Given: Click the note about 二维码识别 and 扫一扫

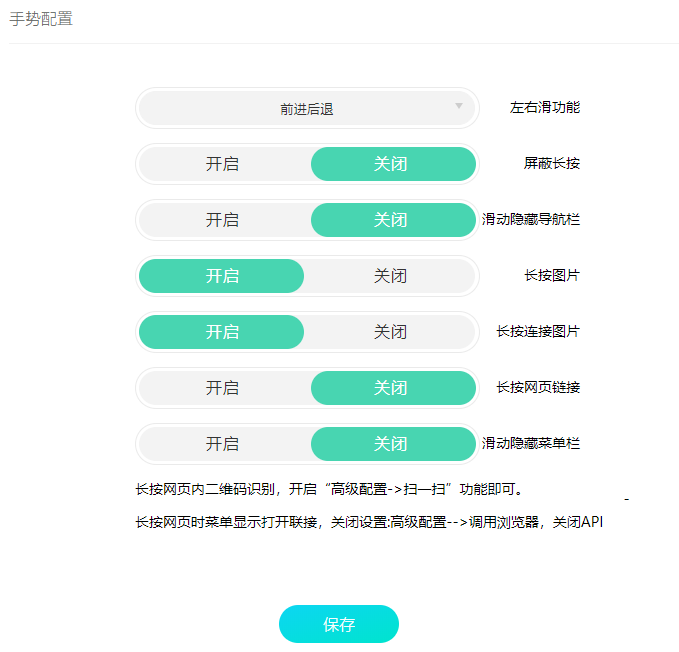Looking at the screenshot, I should [x=330, y=489].
